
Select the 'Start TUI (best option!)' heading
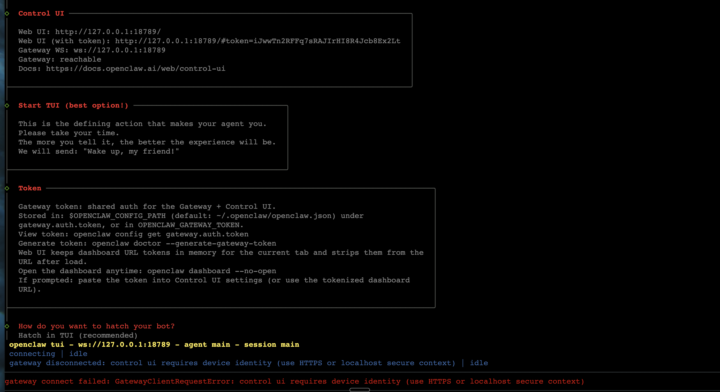point(73,105)
